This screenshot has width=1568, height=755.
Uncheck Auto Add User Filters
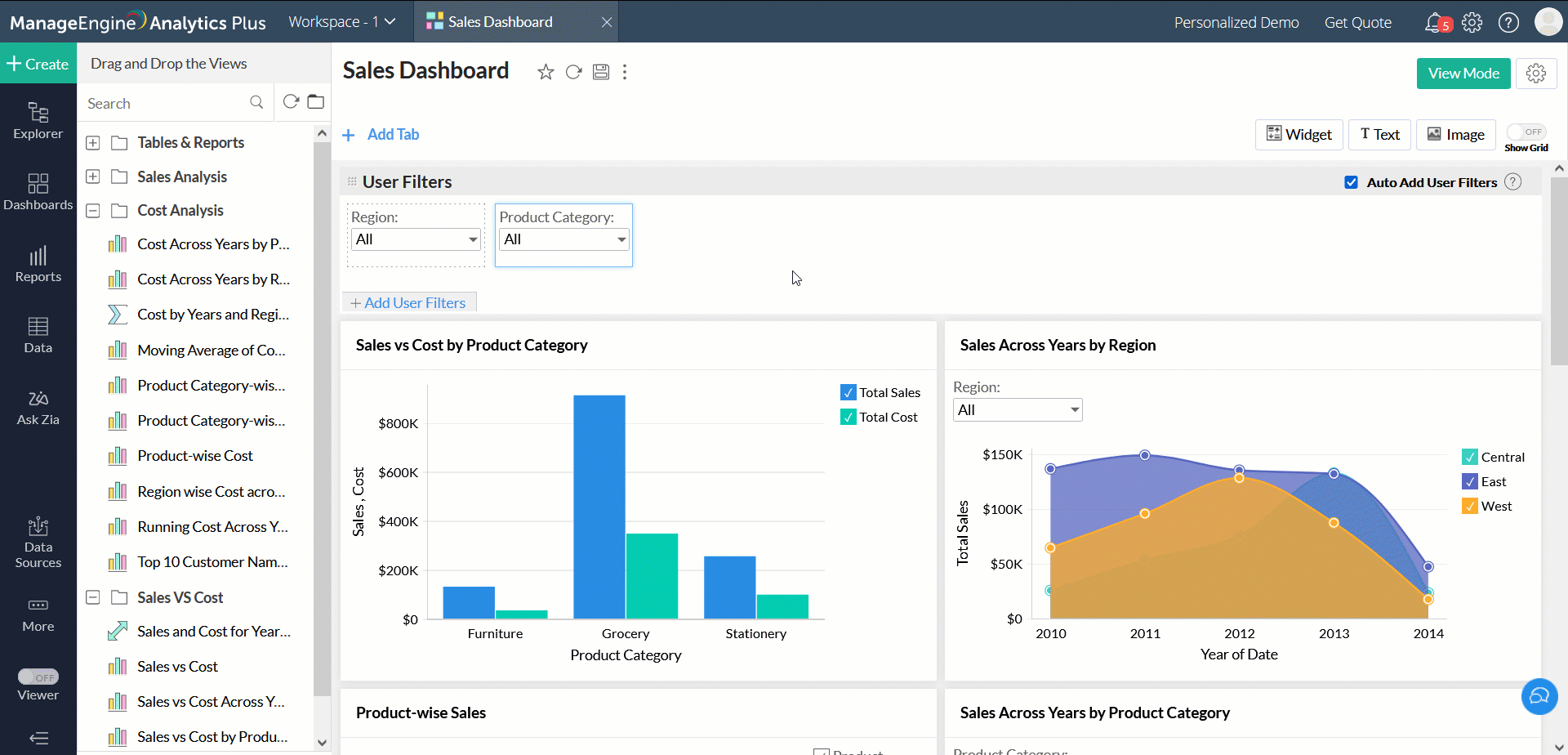pyautogui.click(x=1352, y=182)
